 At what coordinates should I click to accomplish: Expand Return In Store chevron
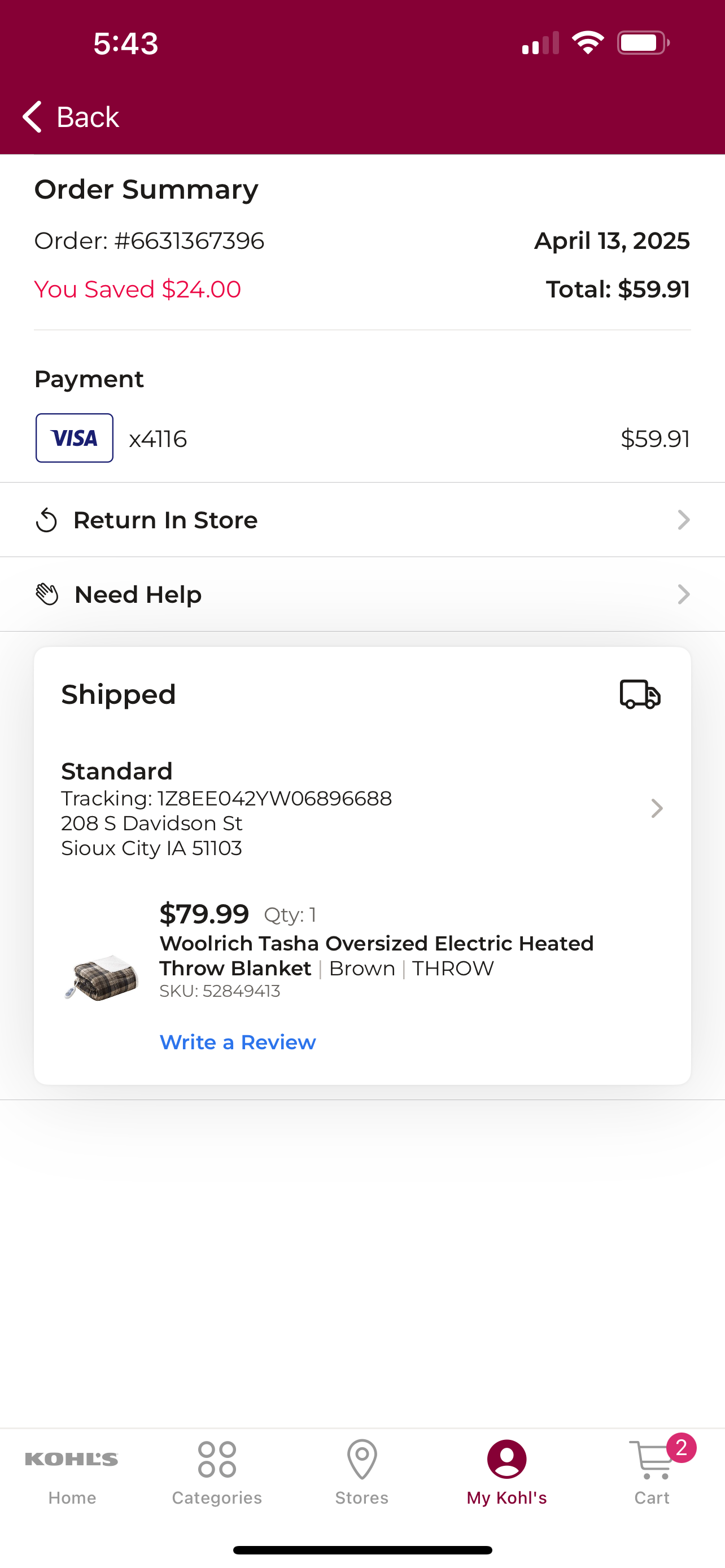[x=684, y=520]
